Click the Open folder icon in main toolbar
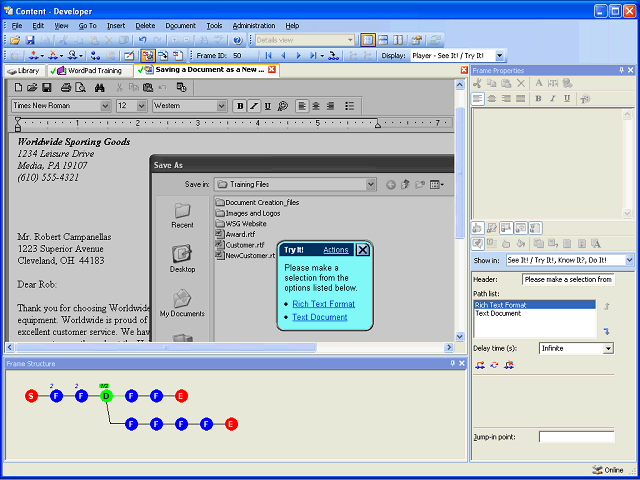The width and height of the screenshot is (640, 480). pyautogui.click(x=15, y=40)
